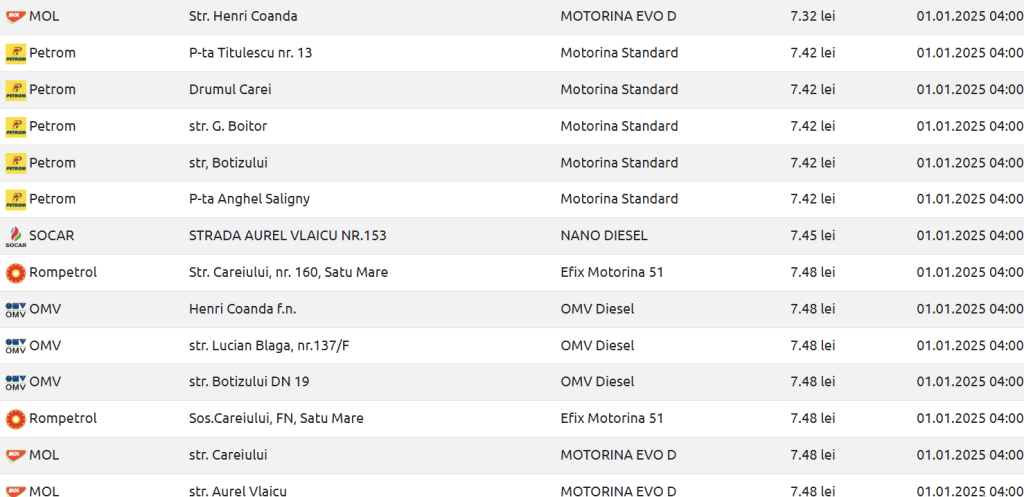The height and width of the screenshot is (497, 1024).
Task: Click Efix Motorina 51 for Sos.Careiului
Action: (612, 419)
